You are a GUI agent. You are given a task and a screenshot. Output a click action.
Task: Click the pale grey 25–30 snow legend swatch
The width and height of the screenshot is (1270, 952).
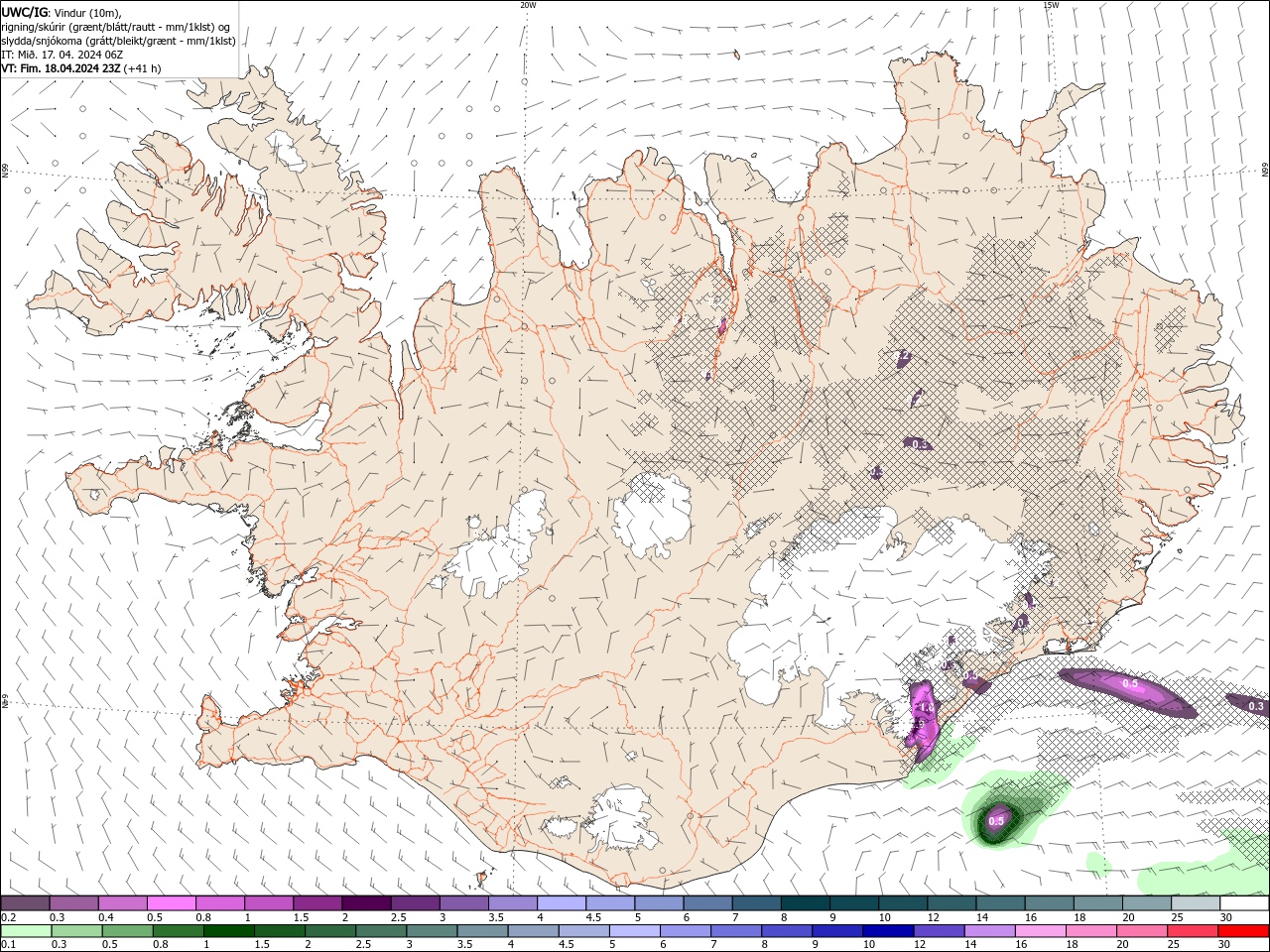(x=1197, y=903)
